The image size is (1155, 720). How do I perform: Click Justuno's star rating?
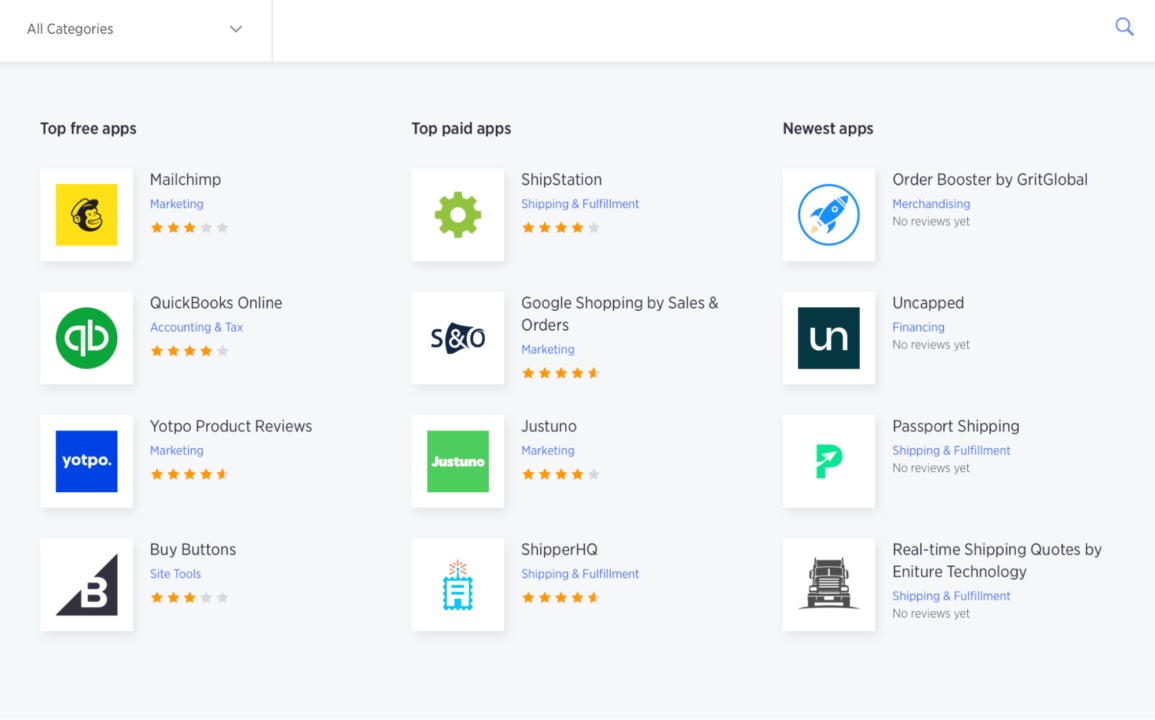click(x=561, y=474)
